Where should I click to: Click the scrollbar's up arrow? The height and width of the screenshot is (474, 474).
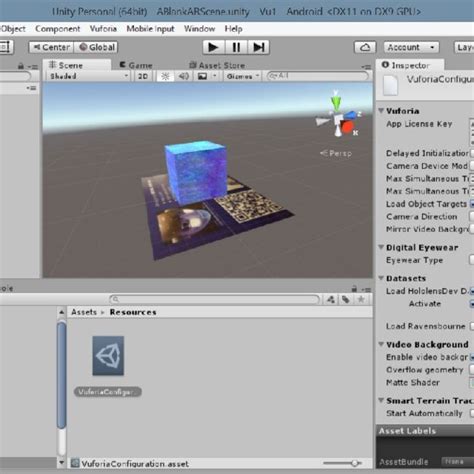tap(61, 312)
